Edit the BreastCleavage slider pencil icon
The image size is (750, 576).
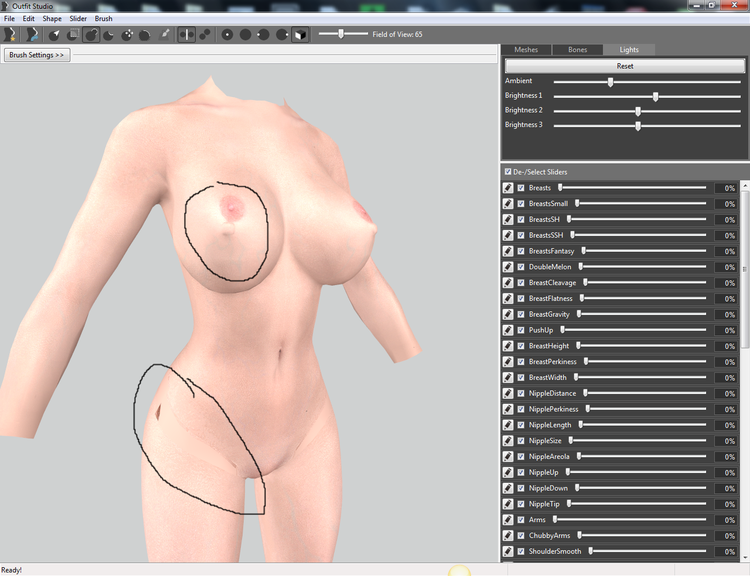pyautogui.click(x=508, y=283)
